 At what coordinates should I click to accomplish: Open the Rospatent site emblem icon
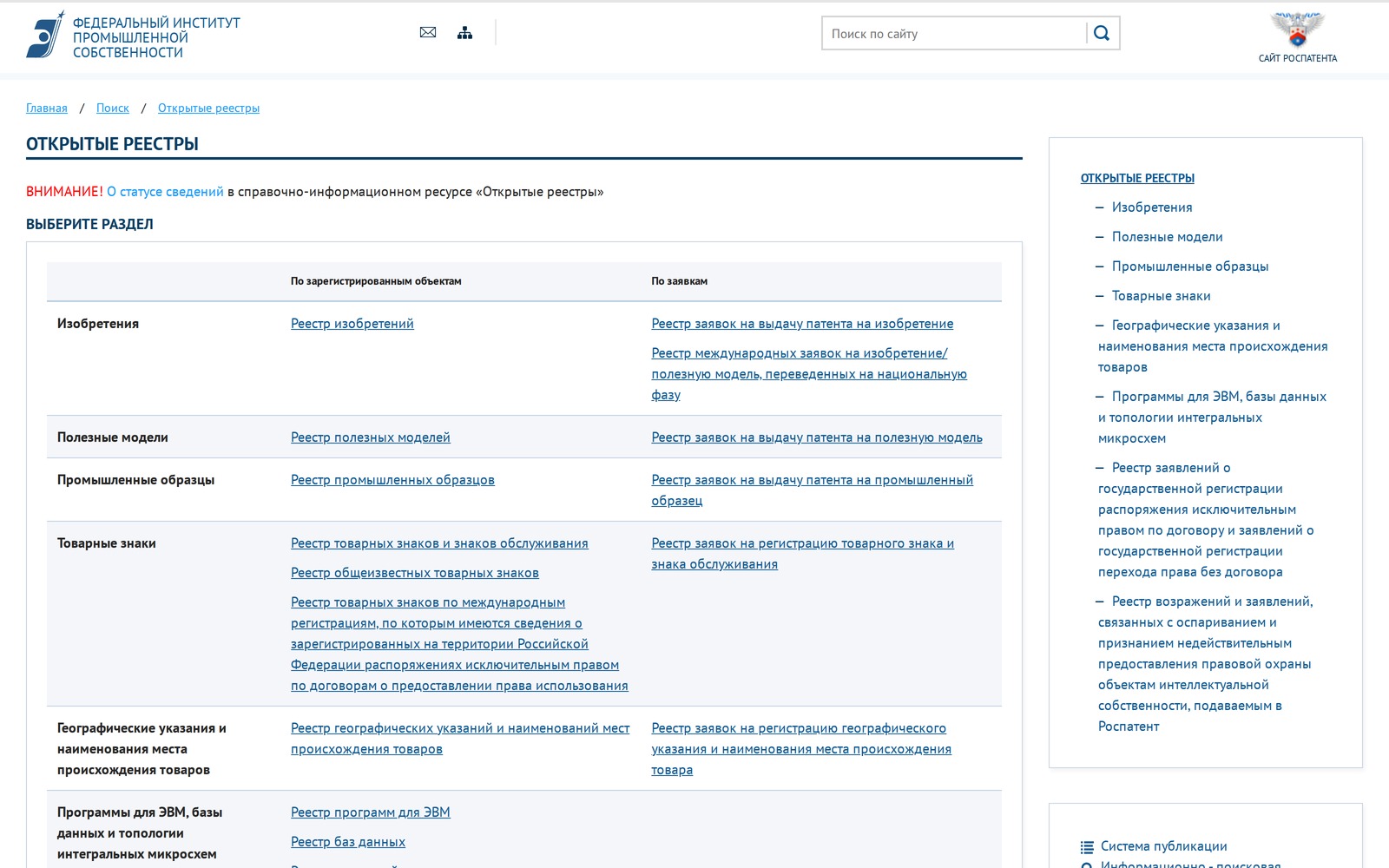tap(1298, 30)
